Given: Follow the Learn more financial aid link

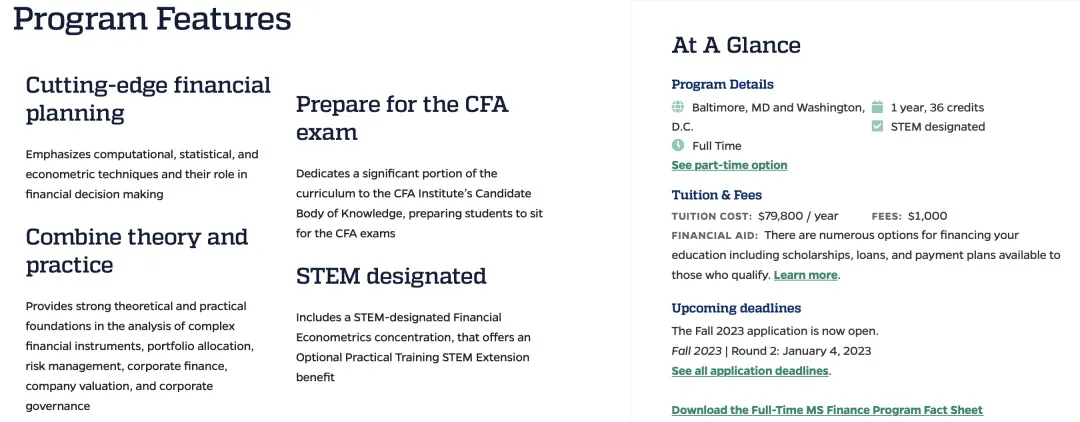Looking at the screenshot, I should click(805, 275).
